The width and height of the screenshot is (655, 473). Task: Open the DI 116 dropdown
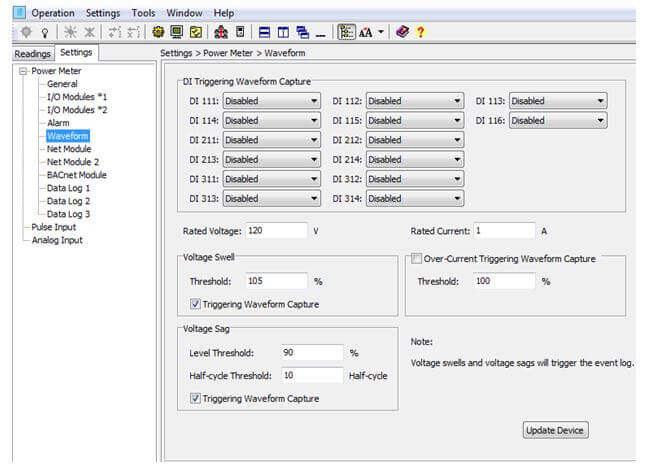557,120
